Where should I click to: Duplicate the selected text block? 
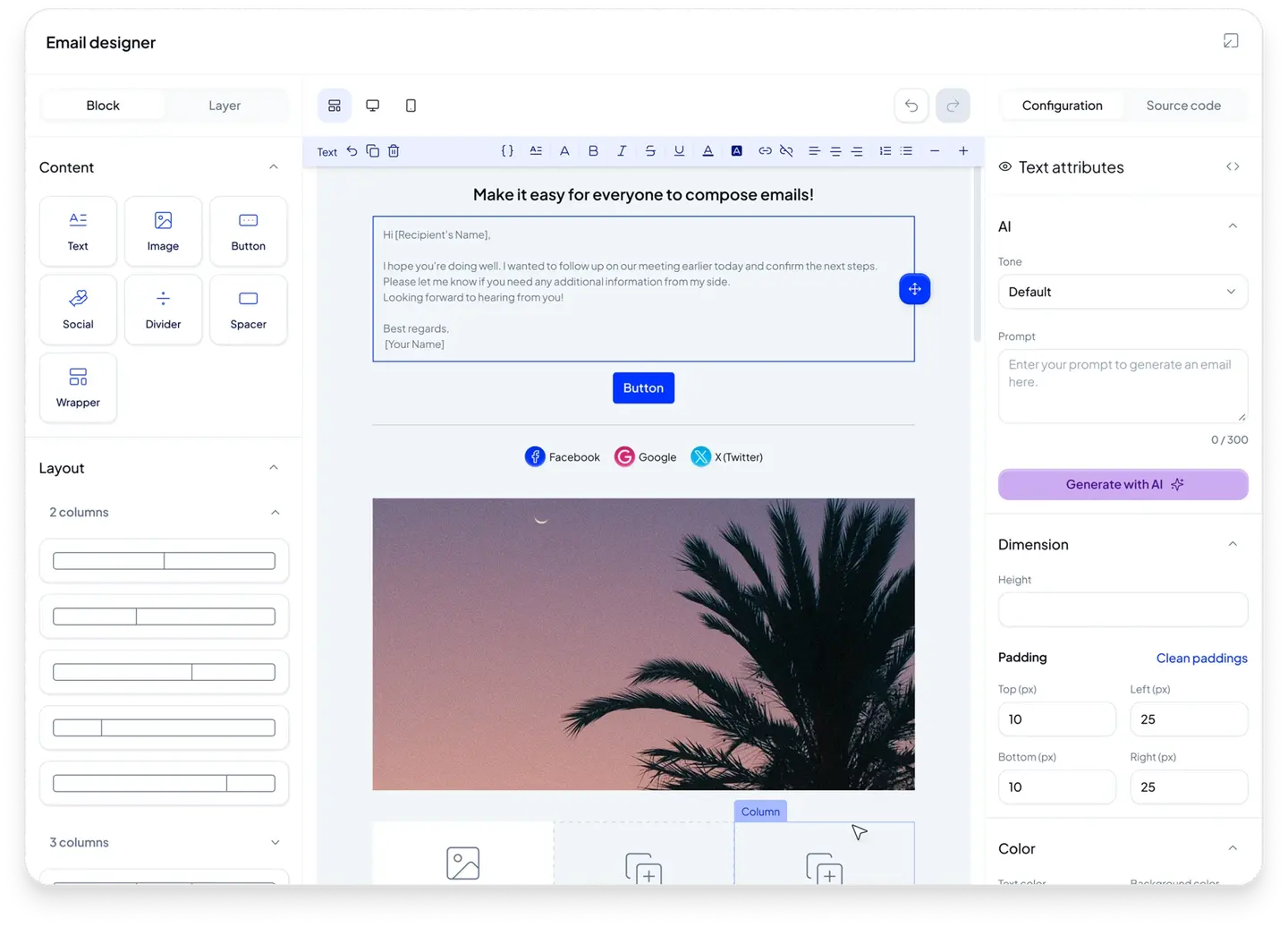[372, 151]
